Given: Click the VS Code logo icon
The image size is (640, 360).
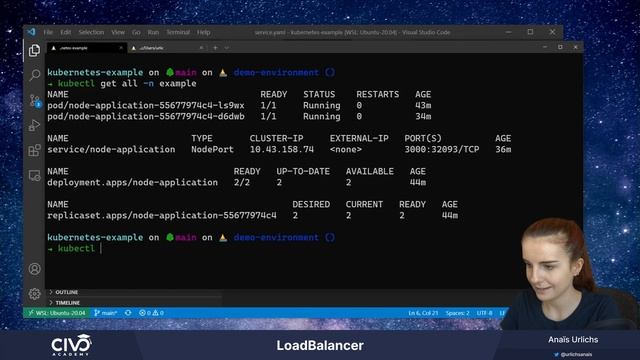Looking at the screenshot, I should click(x=31, y=32).
